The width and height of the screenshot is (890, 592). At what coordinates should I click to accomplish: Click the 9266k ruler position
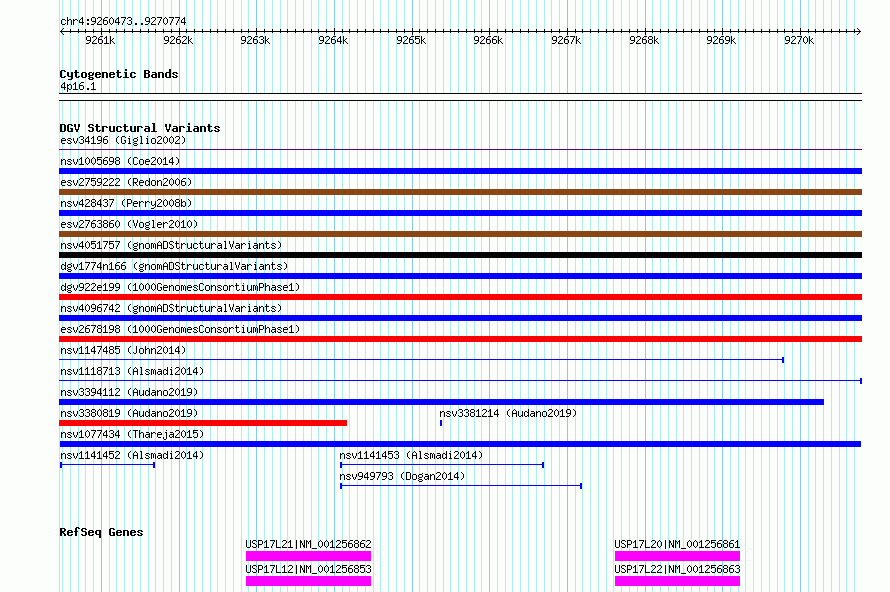pos(488,40)
